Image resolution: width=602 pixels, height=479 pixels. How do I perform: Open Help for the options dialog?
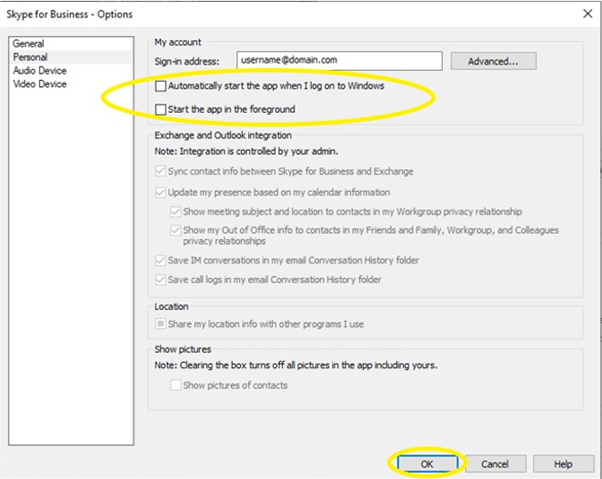click(564, 464)
